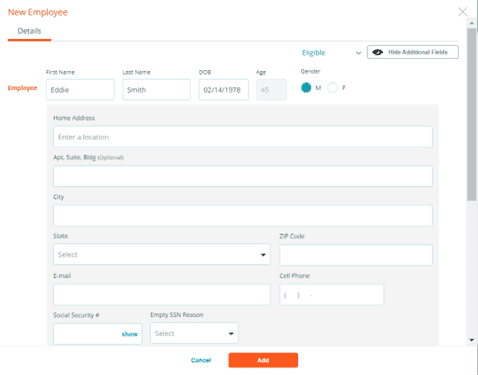The width and height of the screenshot is (478, 375).
Task: Open the Eligible status dropdown
Action: click(332, 53)
